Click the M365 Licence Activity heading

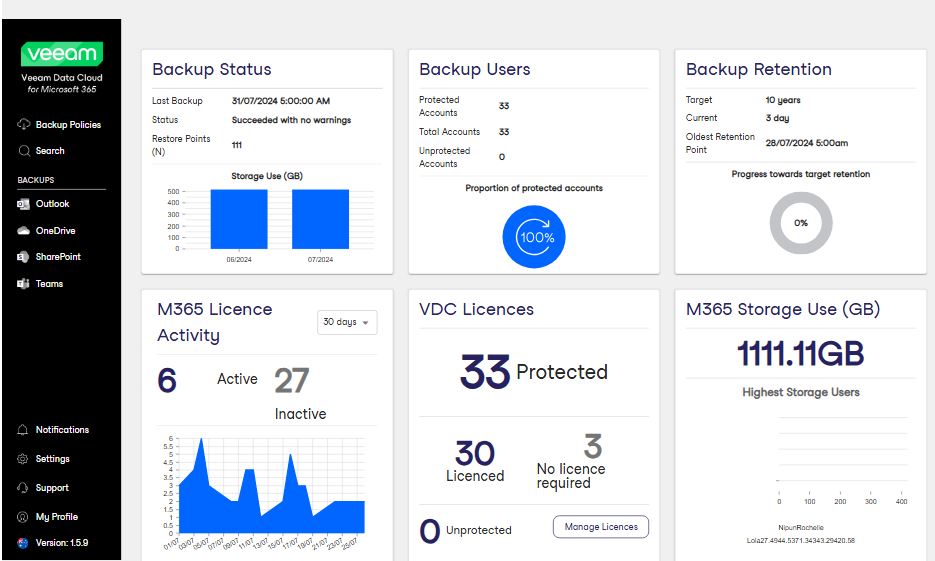(215, 322)
